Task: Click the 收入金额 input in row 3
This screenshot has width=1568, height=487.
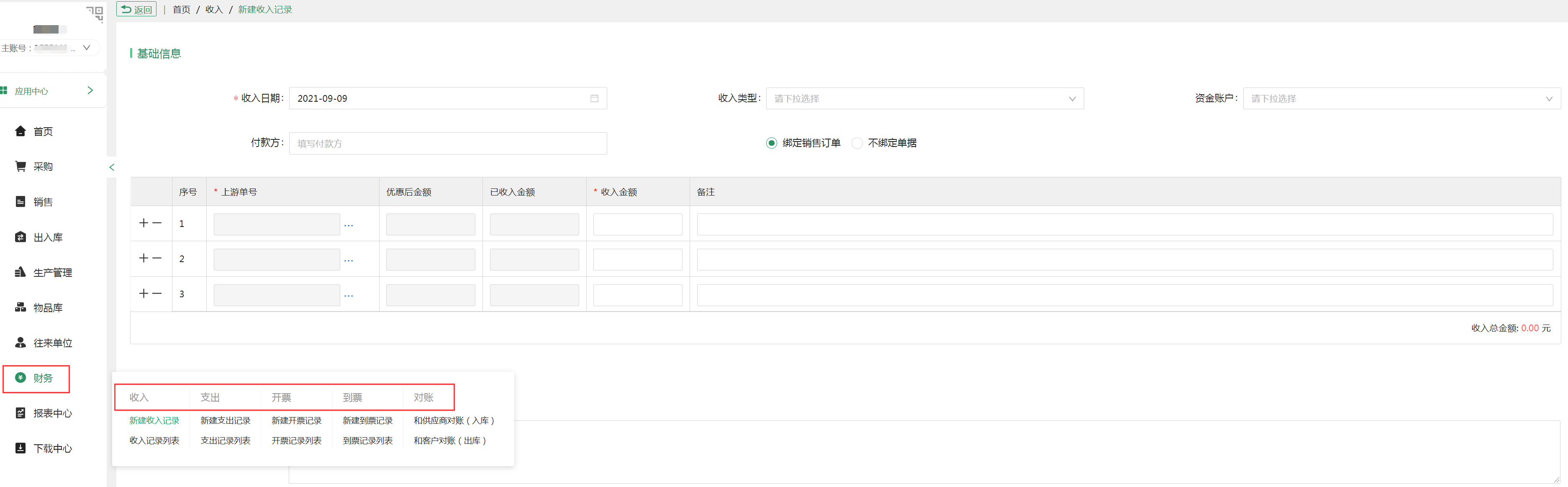Action: [x=637, y=295]
